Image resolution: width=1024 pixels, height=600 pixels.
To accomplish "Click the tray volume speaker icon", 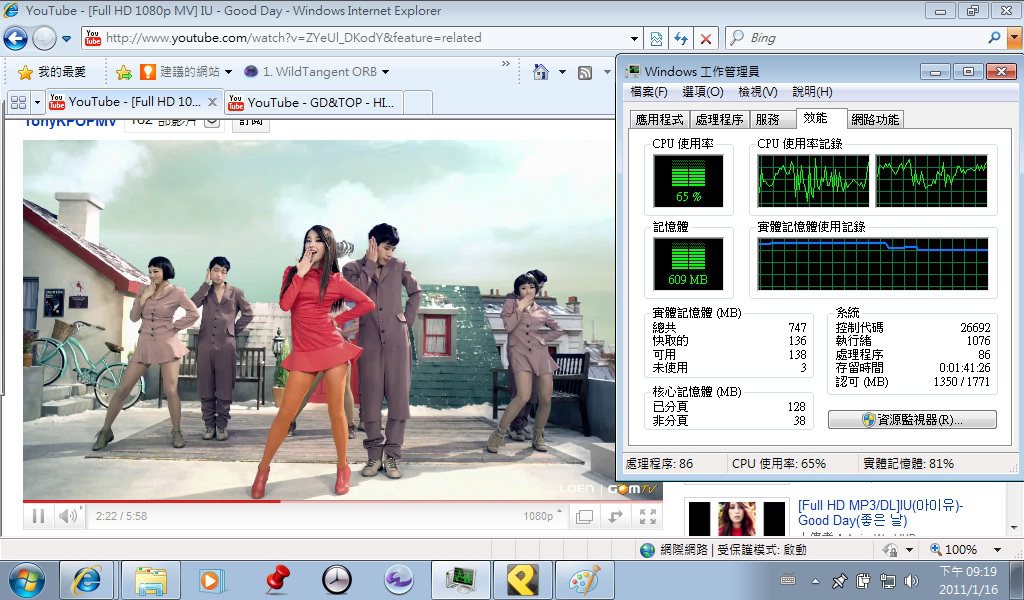I will coord(910,580).
